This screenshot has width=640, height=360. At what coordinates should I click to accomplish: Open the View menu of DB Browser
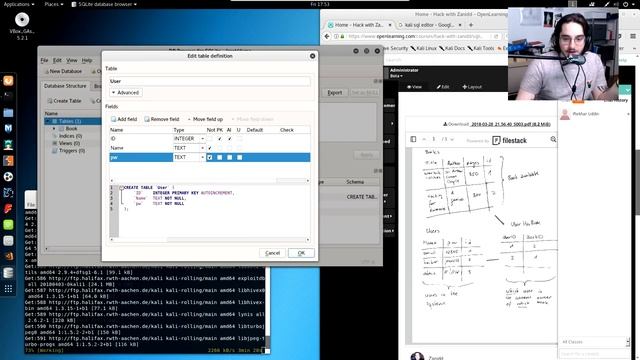click(72, 60)
